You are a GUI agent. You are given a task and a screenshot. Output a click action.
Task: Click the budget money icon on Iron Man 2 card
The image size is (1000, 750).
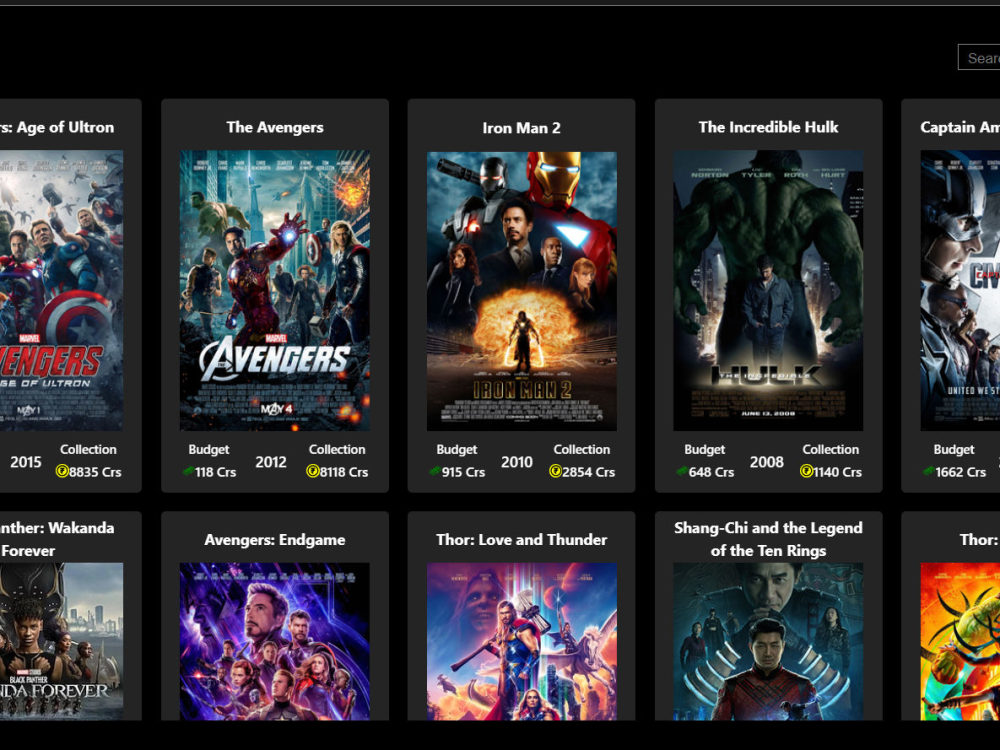pos(435,471)
